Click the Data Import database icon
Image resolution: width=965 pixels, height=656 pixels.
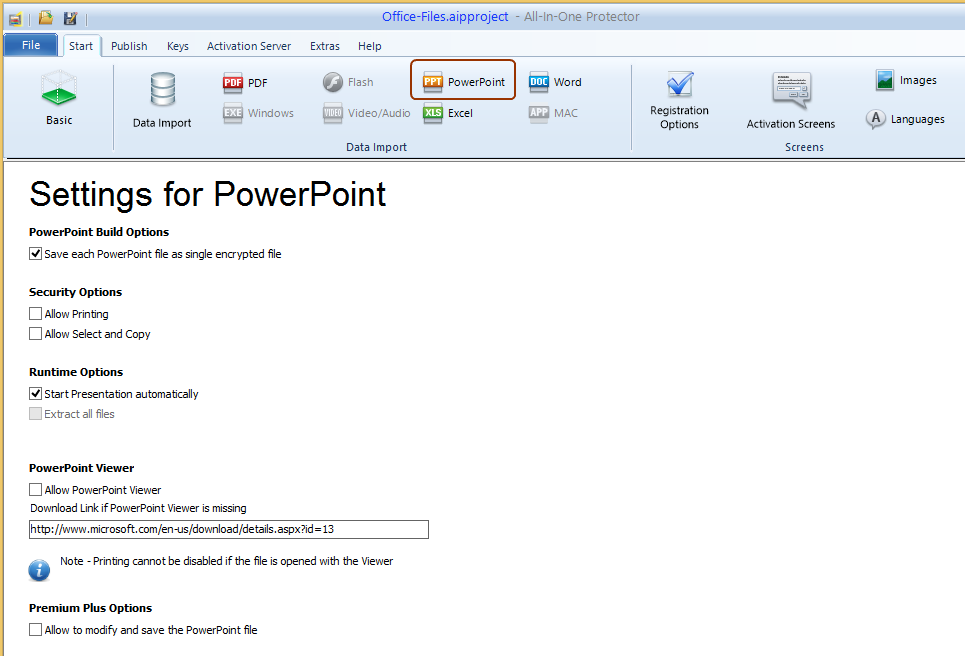[162, 90]
